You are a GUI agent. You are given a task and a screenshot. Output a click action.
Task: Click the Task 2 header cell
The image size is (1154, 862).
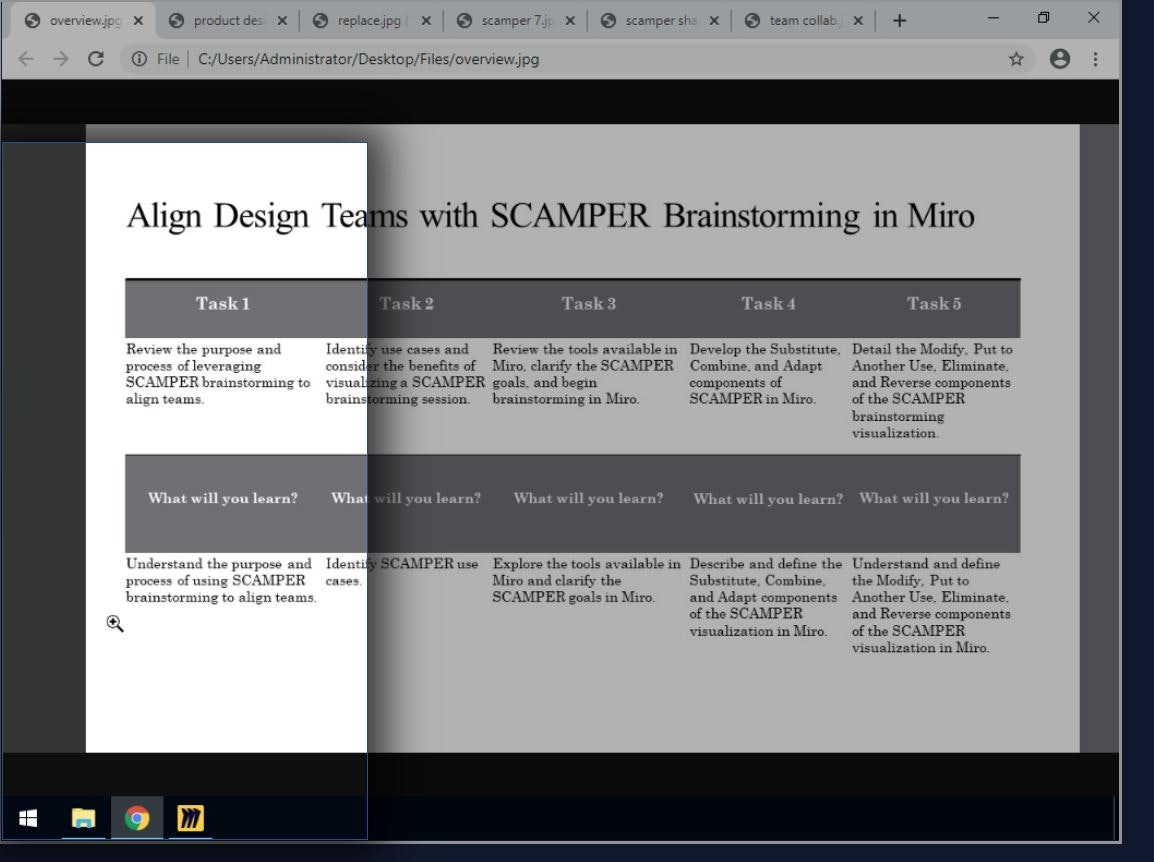click(x=406, y=304)
